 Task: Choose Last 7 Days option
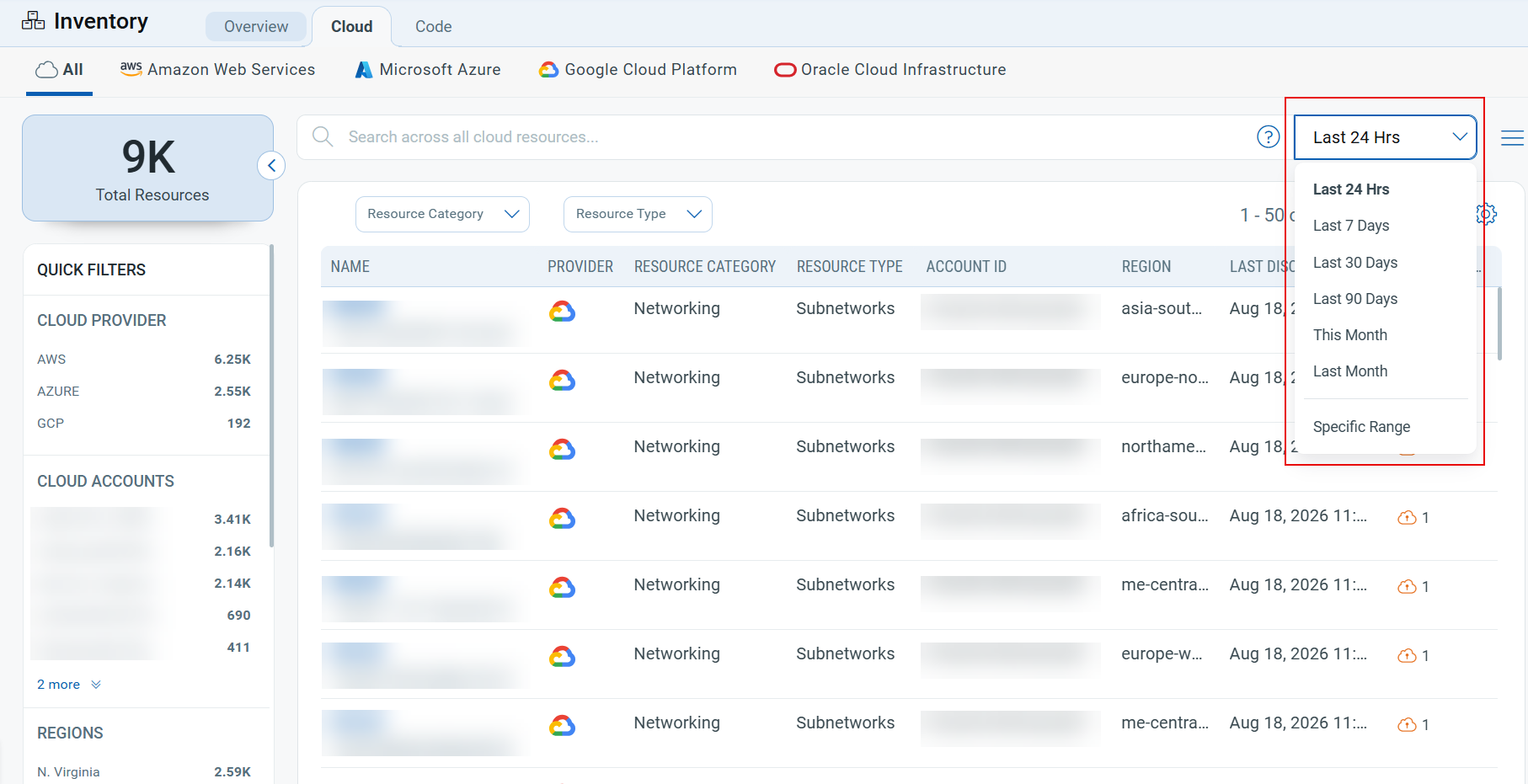(1351, 226)
